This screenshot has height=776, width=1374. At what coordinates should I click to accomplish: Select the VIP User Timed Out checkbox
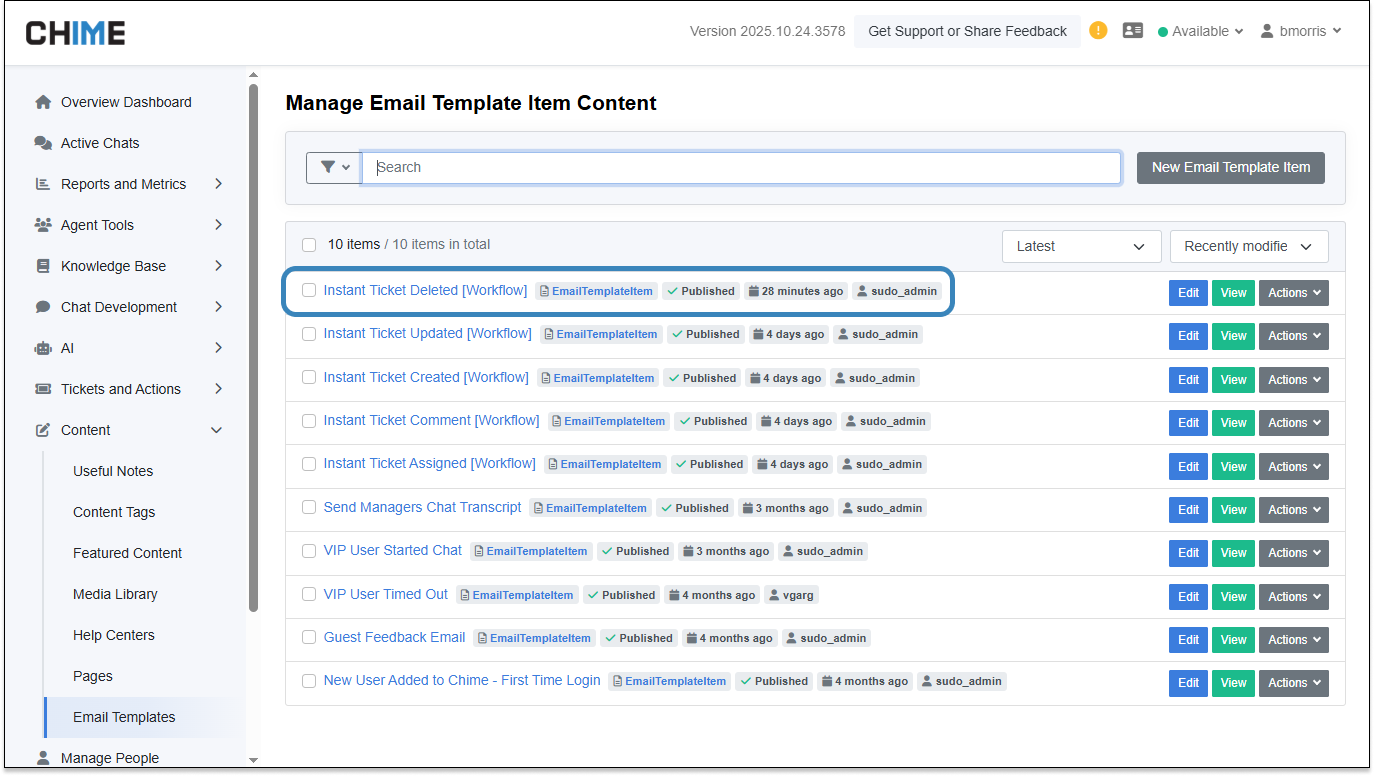coord(309,594)
